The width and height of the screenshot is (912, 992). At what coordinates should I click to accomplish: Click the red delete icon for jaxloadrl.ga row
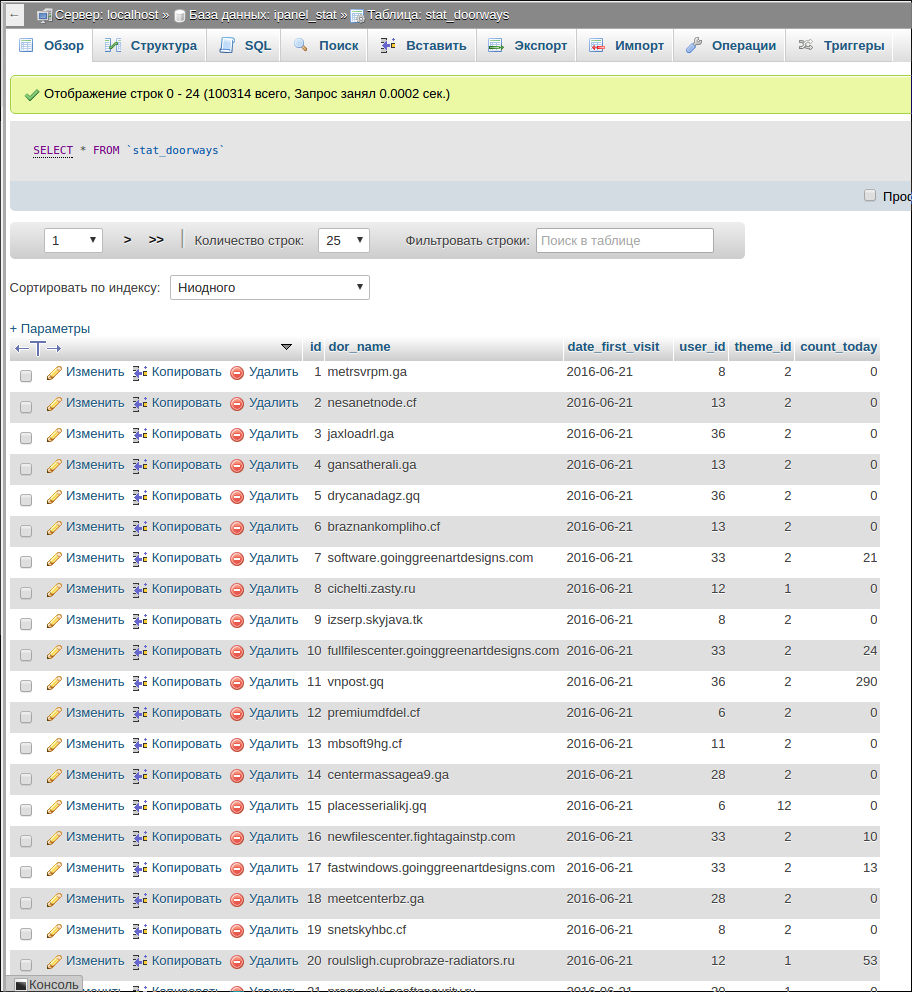[x=237, y=435]
